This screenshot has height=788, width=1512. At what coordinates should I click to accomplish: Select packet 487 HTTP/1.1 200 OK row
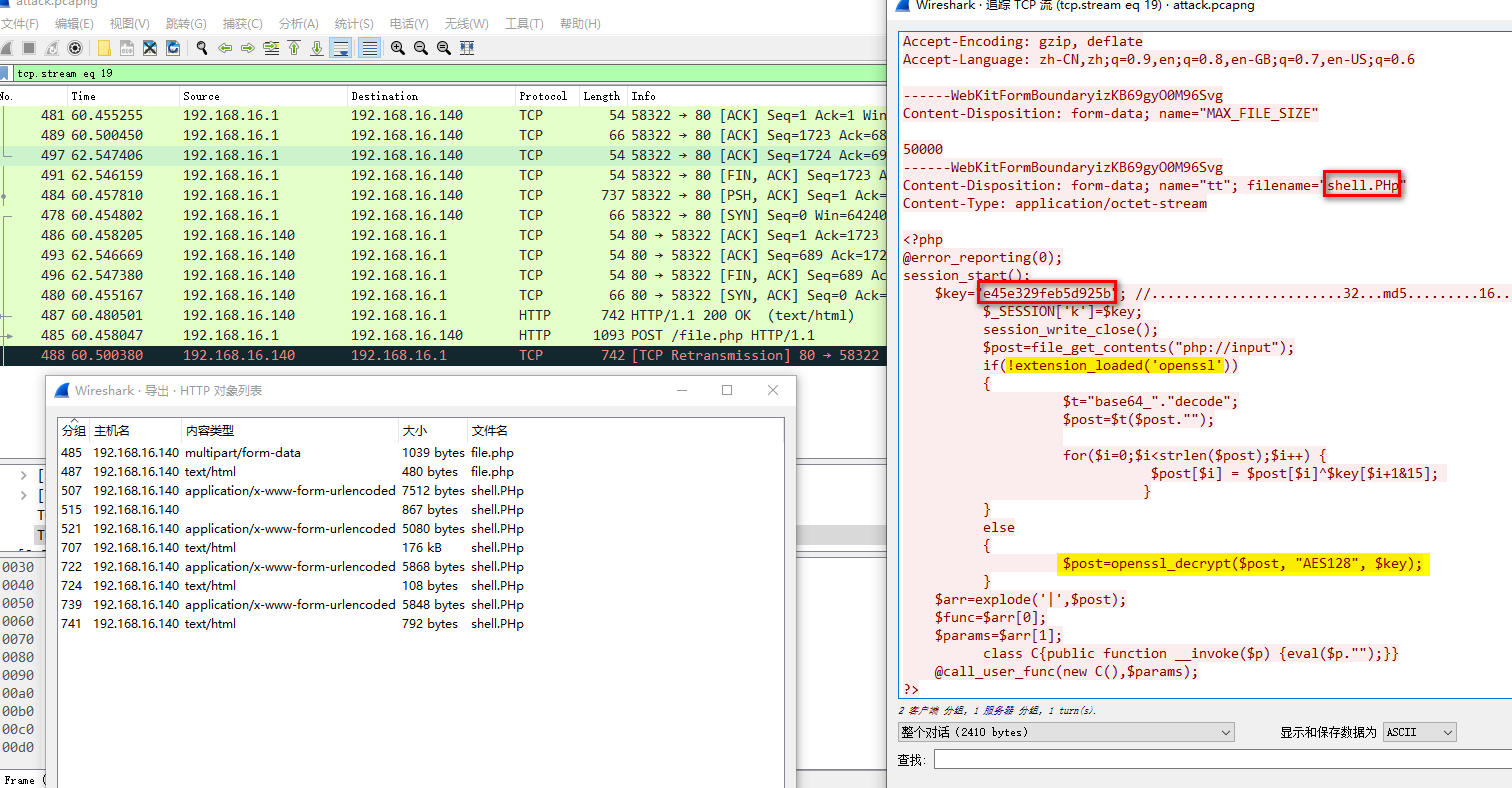pyautogui.click(x=443, y=315)
